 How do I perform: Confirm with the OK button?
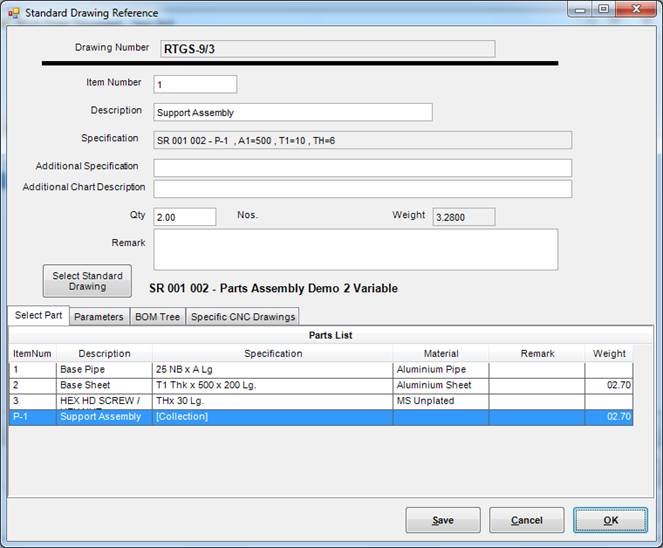coord(610,520)
